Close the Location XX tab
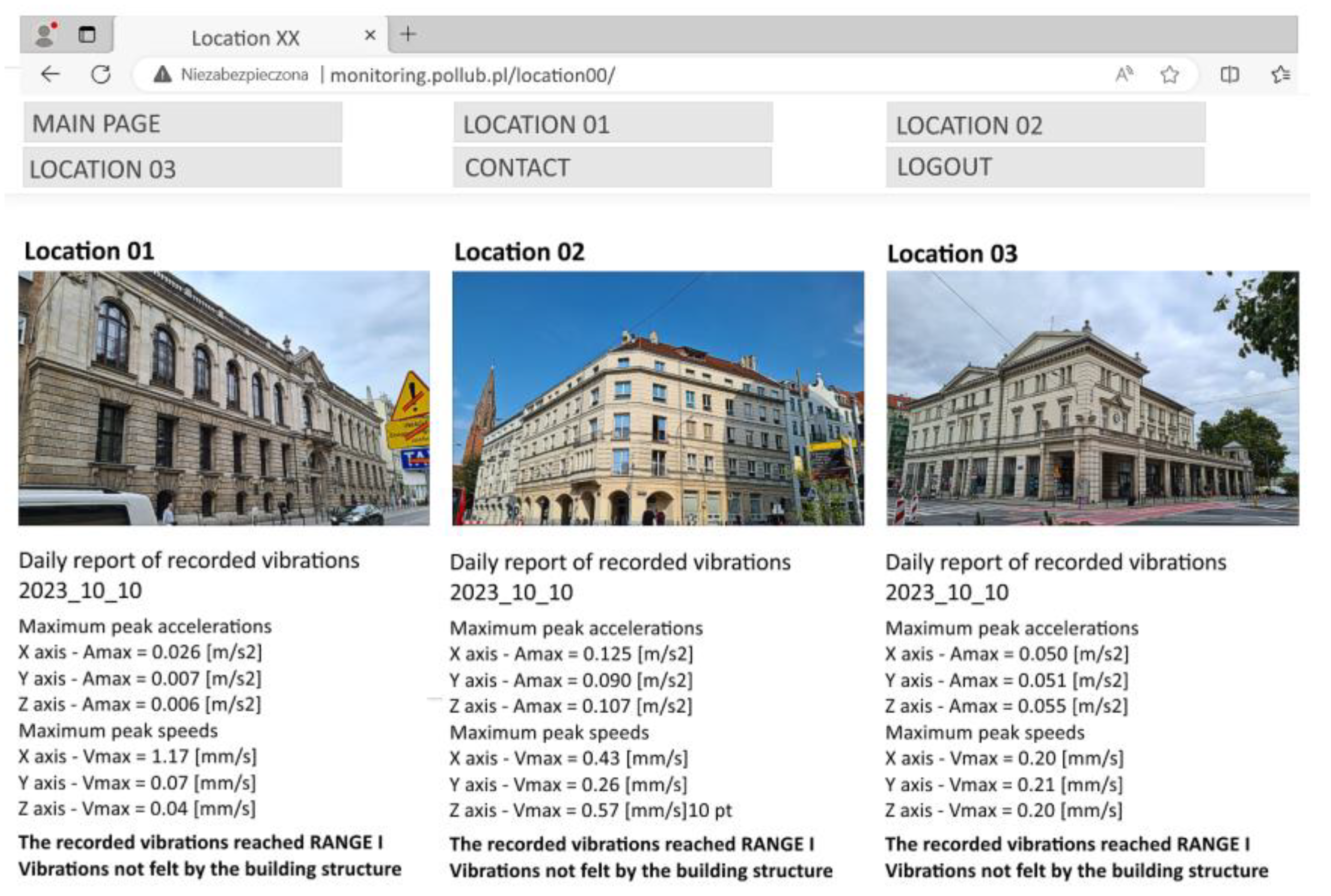1331x896 pixels. 370,36
